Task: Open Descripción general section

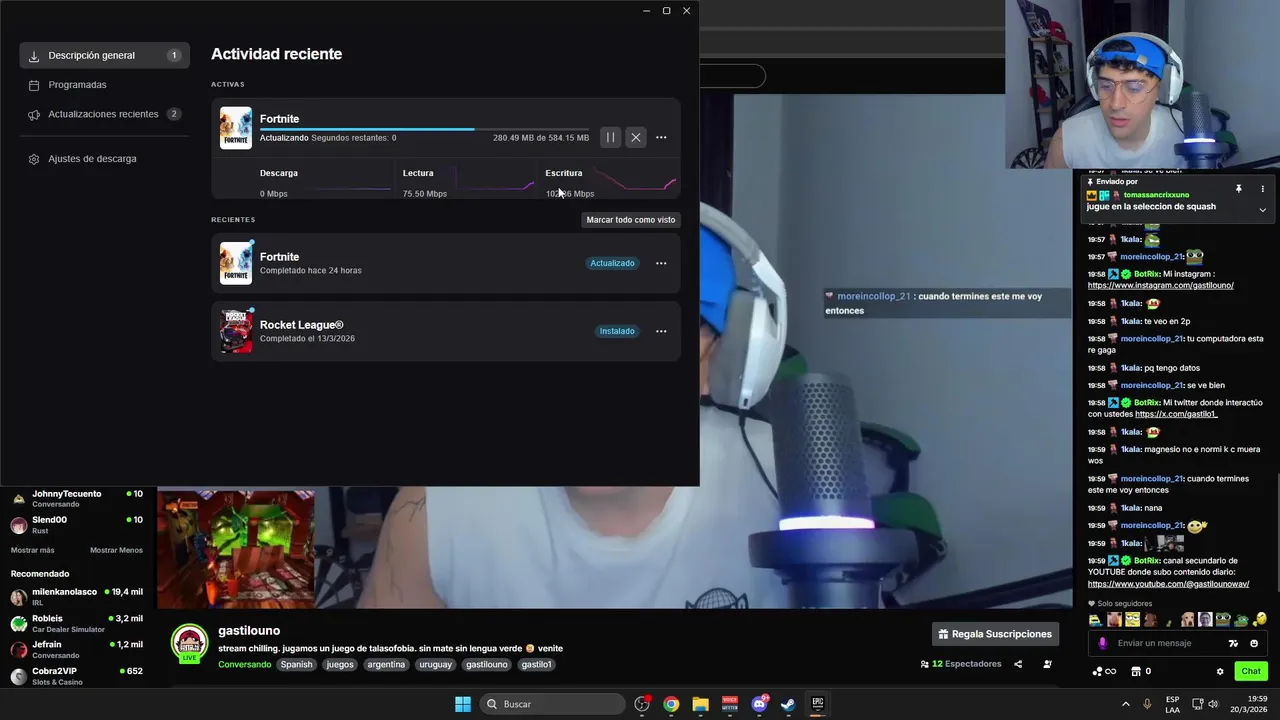Action: (105, 55)
